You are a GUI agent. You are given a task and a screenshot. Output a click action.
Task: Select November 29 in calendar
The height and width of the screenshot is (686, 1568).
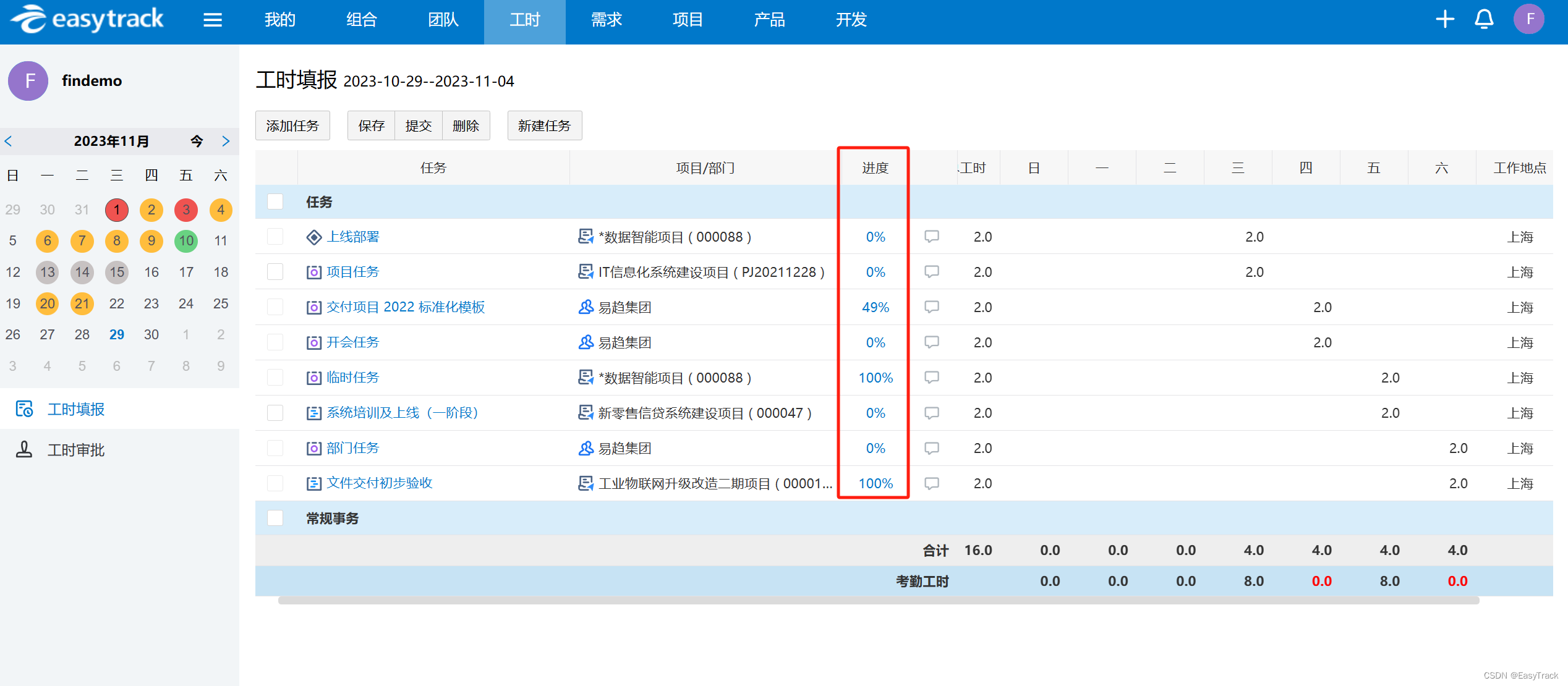[x=117, y=334]
